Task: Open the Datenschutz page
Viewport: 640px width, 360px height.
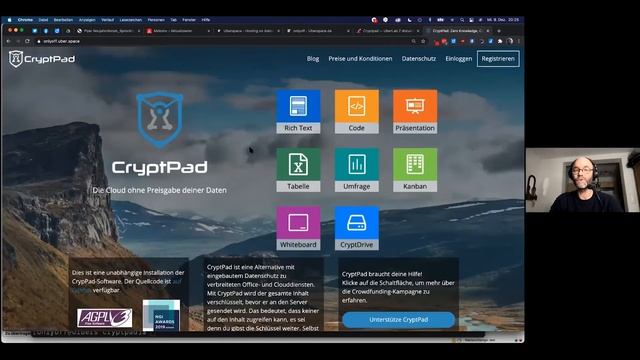Action: [x=419, y=59]
